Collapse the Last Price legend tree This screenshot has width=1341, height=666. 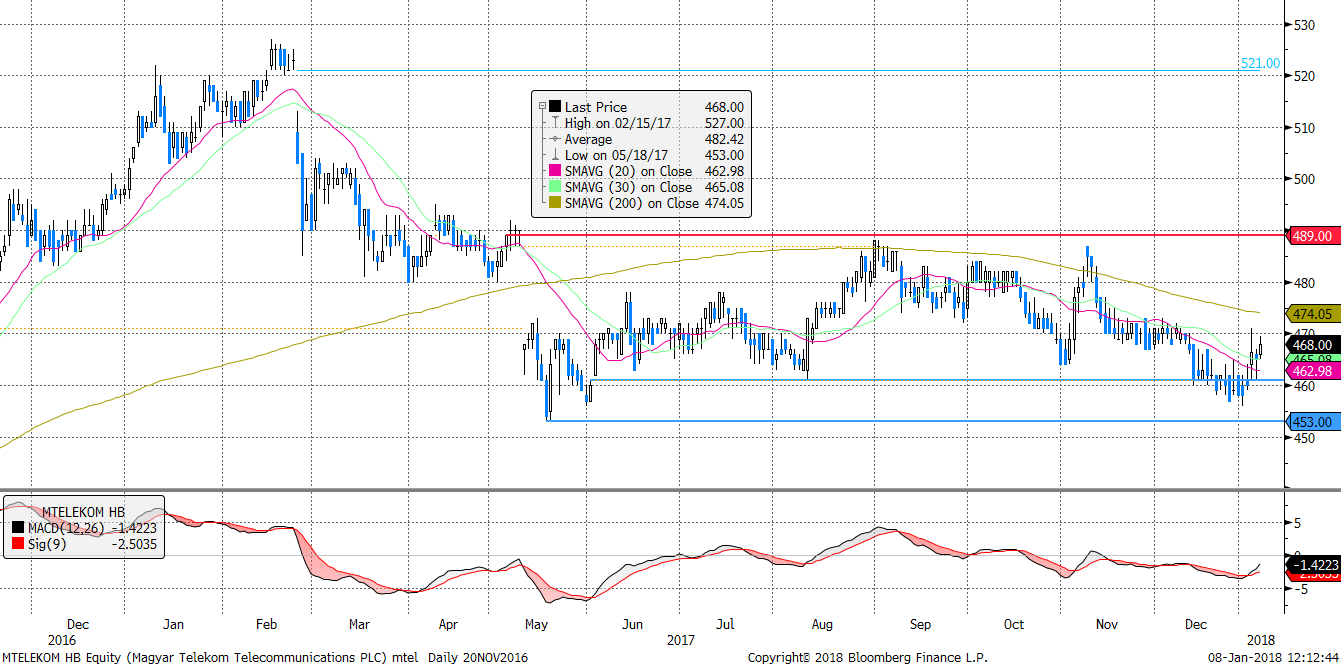(542, 107)
